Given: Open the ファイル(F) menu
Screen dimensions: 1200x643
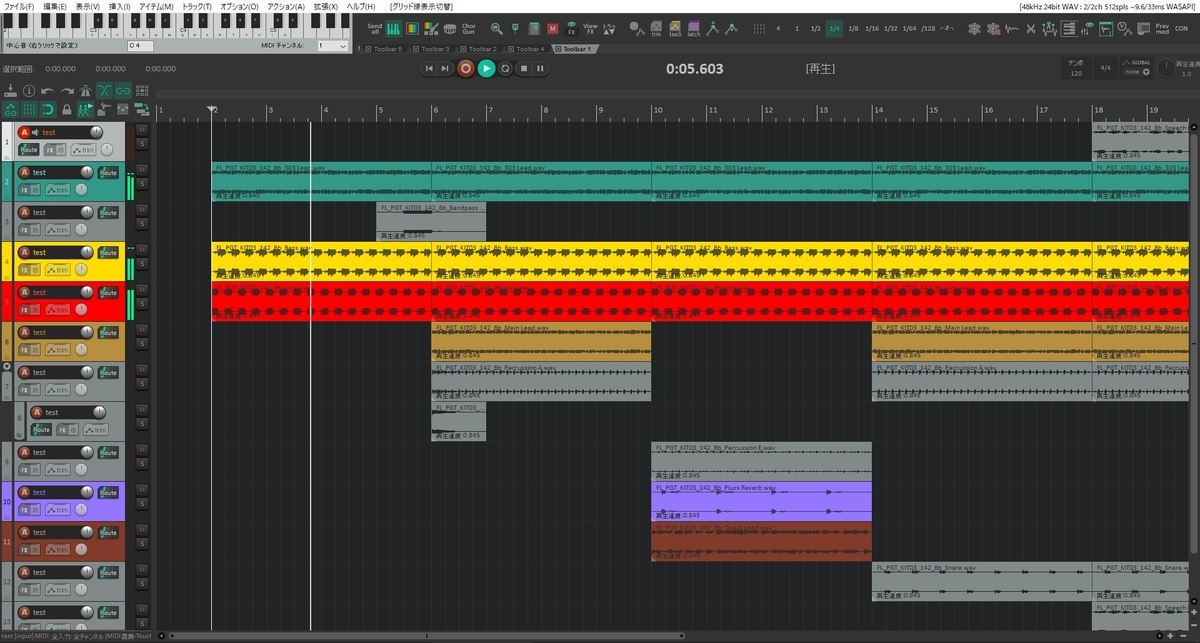Looking at the screenshot, I should (x=17, y=6).
